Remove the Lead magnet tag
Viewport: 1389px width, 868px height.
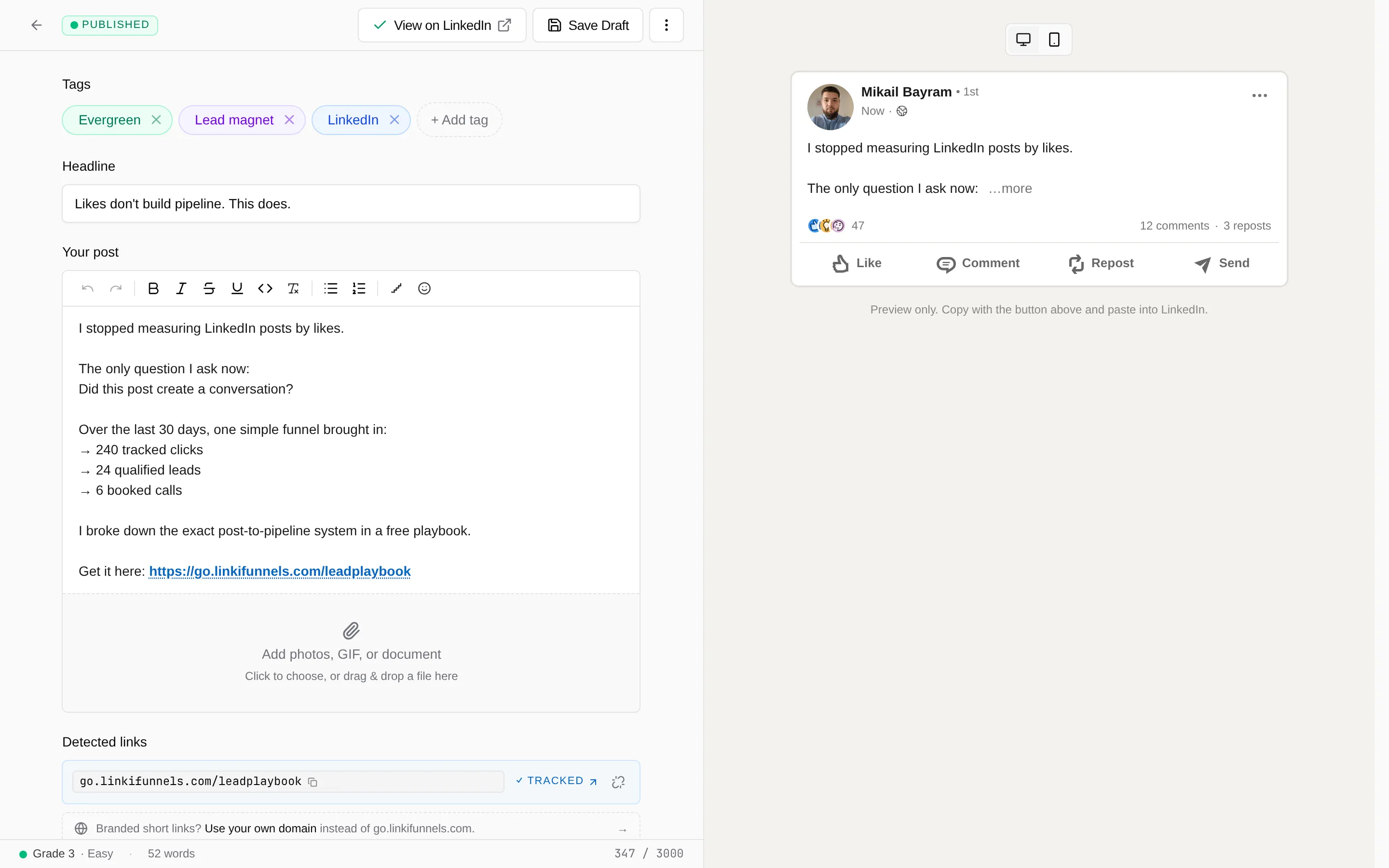pos(289,120)
